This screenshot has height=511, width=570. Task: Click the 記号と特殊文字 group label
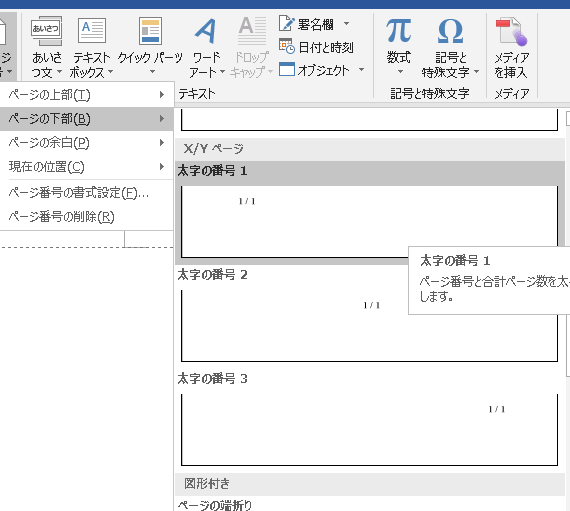(x=430, y=94)
